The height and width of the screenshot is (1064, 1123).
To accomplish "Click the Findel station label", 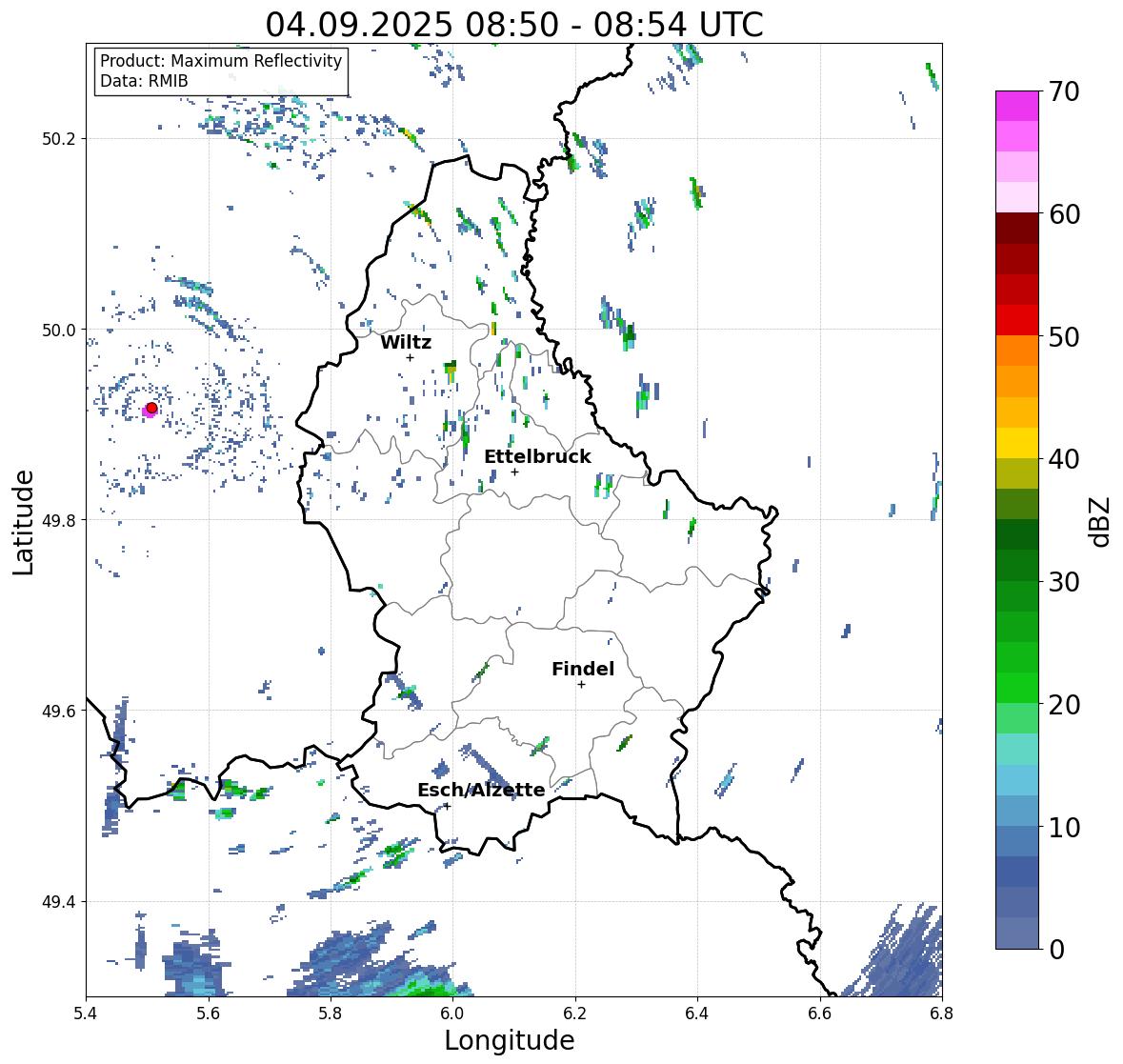I will tap(583, 669).
